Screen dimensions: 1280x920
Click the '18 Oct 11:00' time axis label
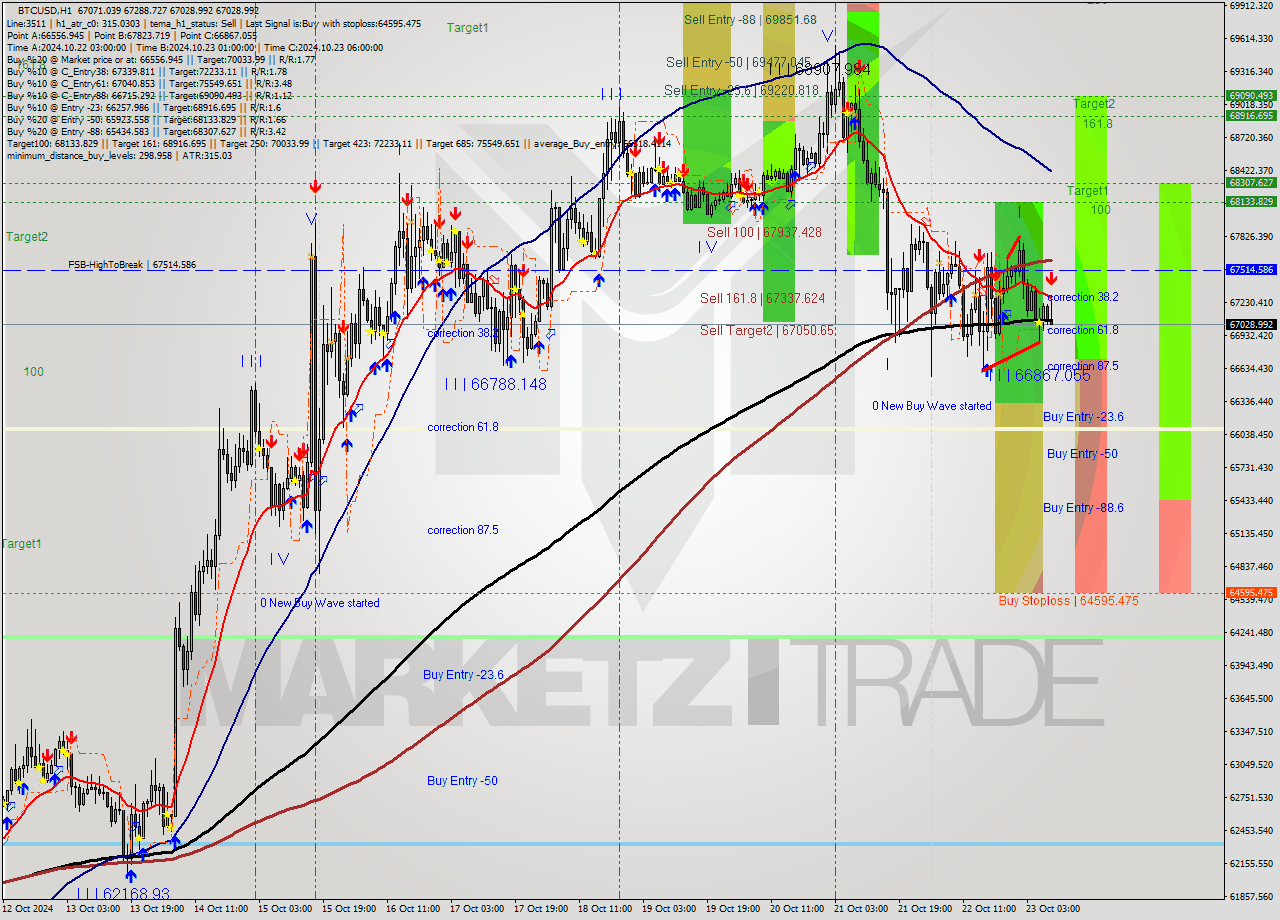click(605, 909)
